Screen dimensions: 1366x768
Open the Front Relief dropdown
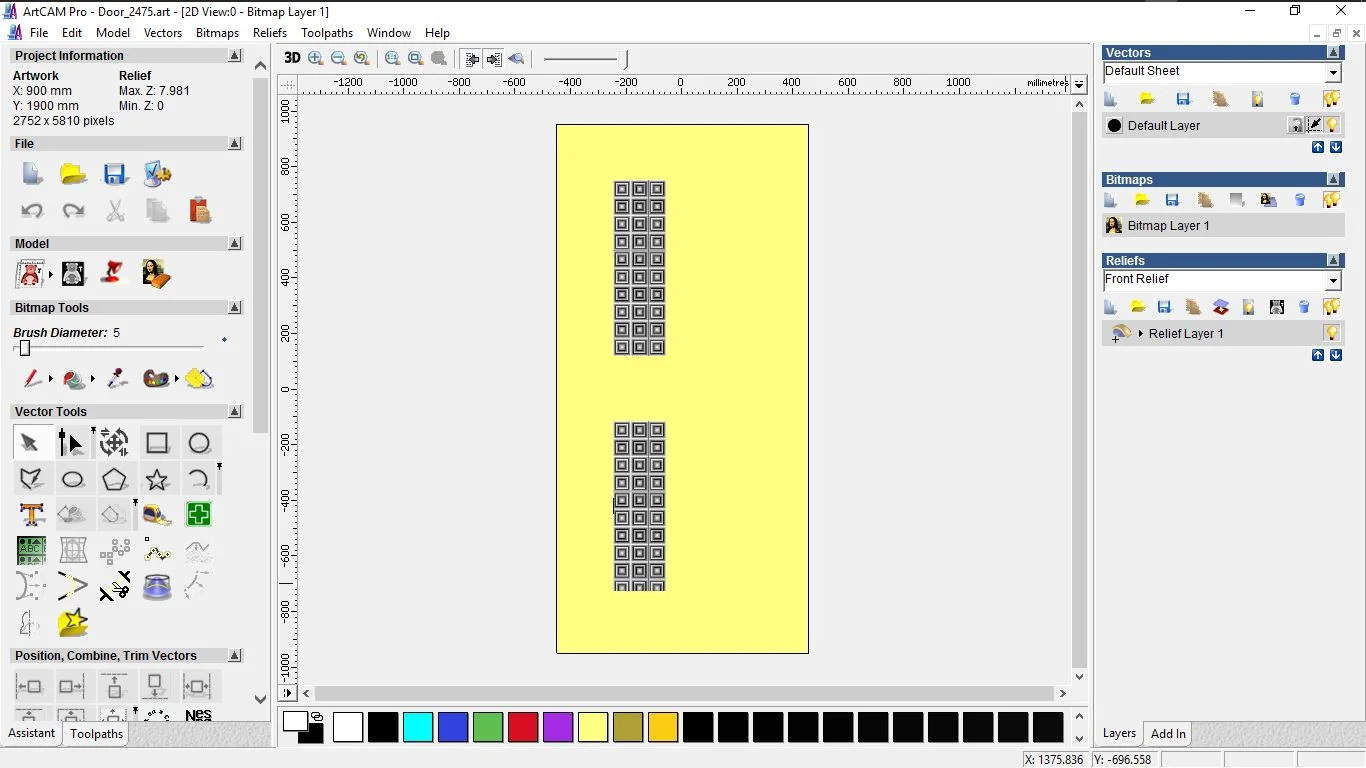coord(1333,281)
